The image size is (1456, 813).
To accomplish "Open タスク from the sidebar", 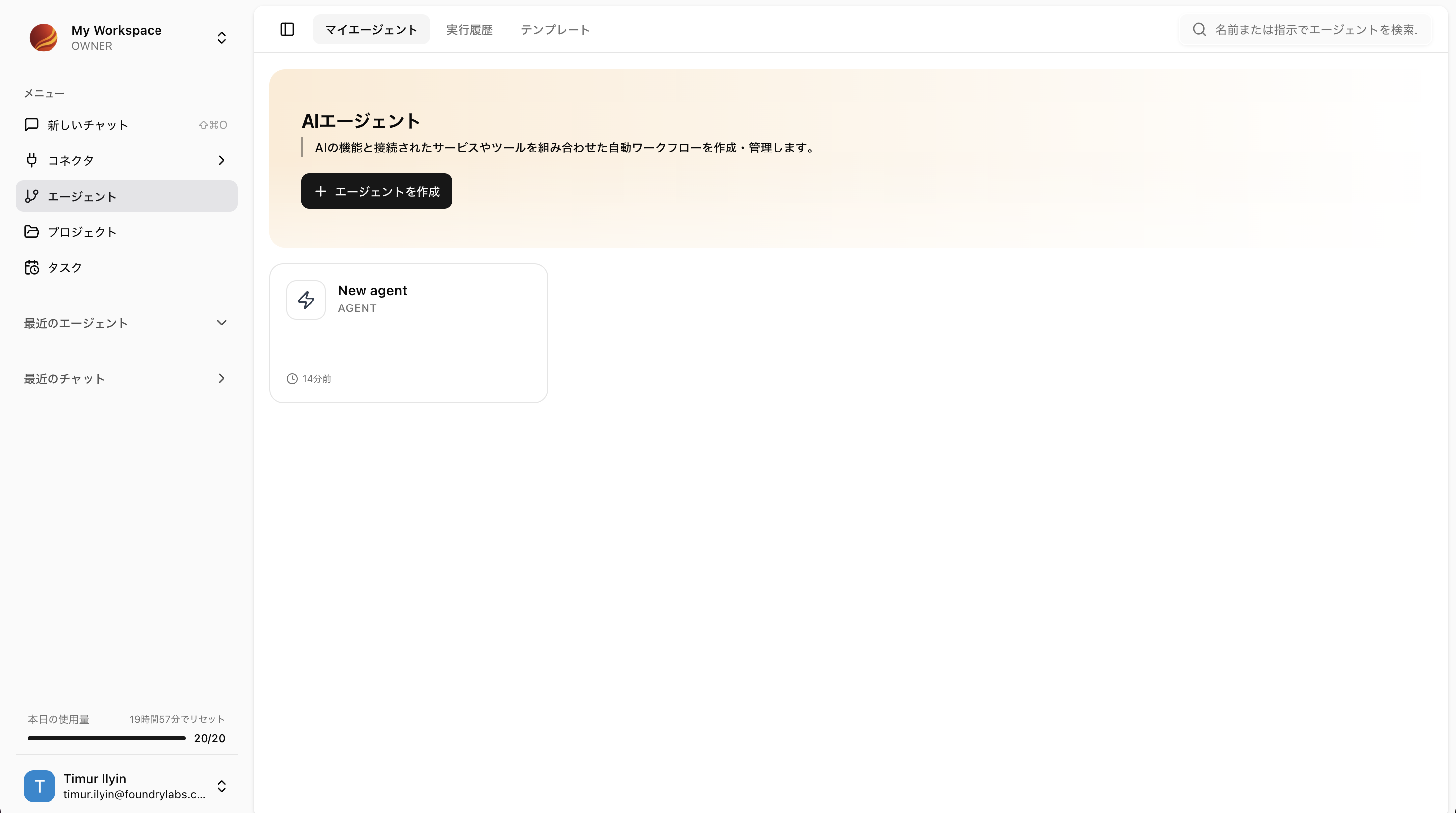I will coord(127,267).
